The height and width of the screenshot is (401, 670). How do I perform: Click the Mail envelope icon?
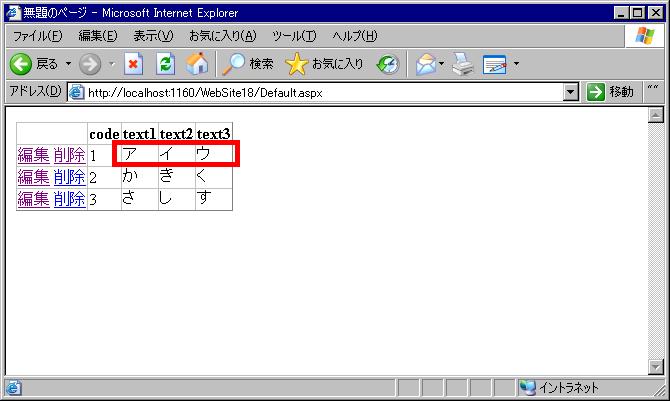click(426, 64)
